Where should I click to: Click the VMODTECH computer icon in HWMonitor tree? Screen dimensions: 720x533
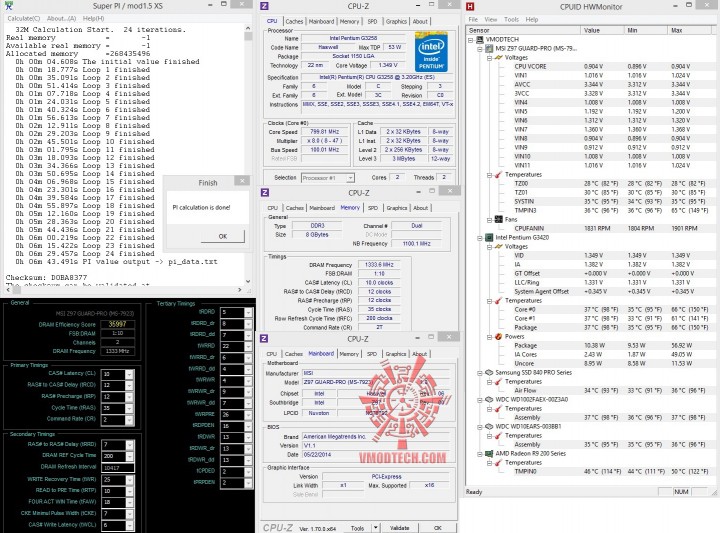(480, 39)
